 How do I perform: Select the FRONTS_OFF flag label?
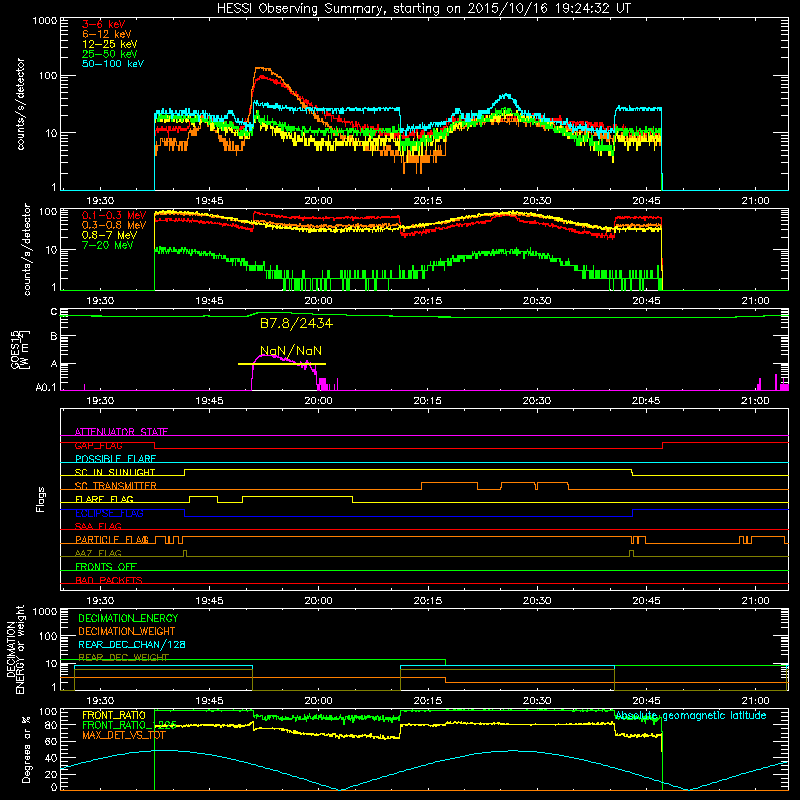106,567
